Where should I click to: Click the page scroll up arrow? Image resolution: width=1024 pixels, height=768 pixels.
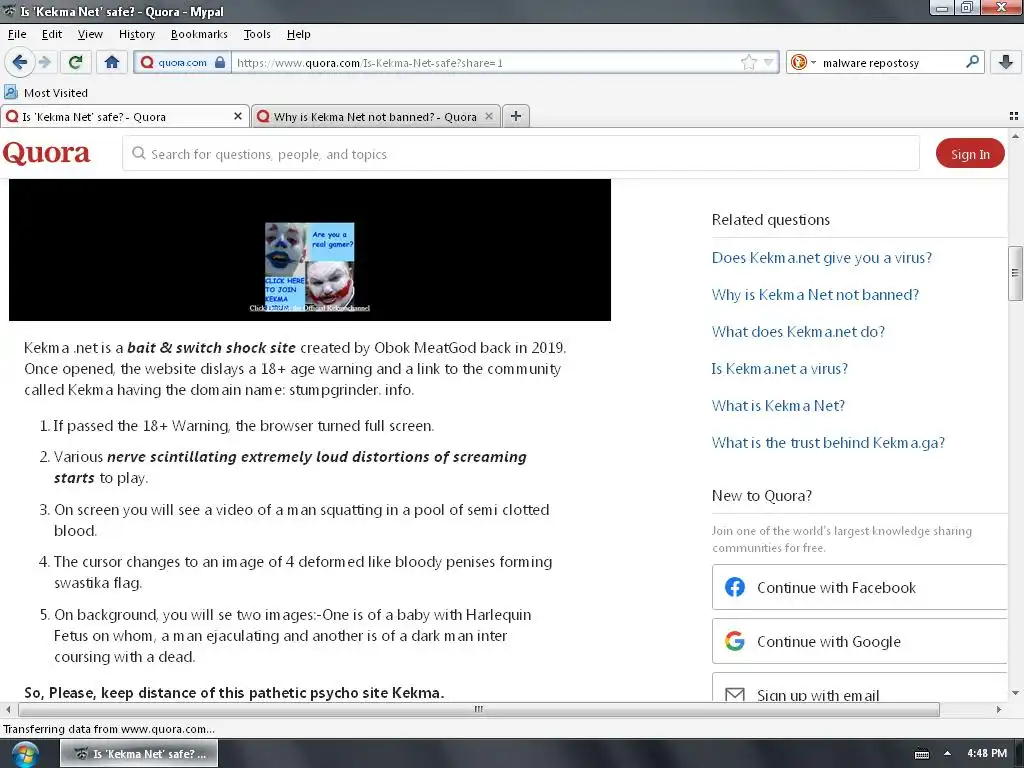[1015, 136]
